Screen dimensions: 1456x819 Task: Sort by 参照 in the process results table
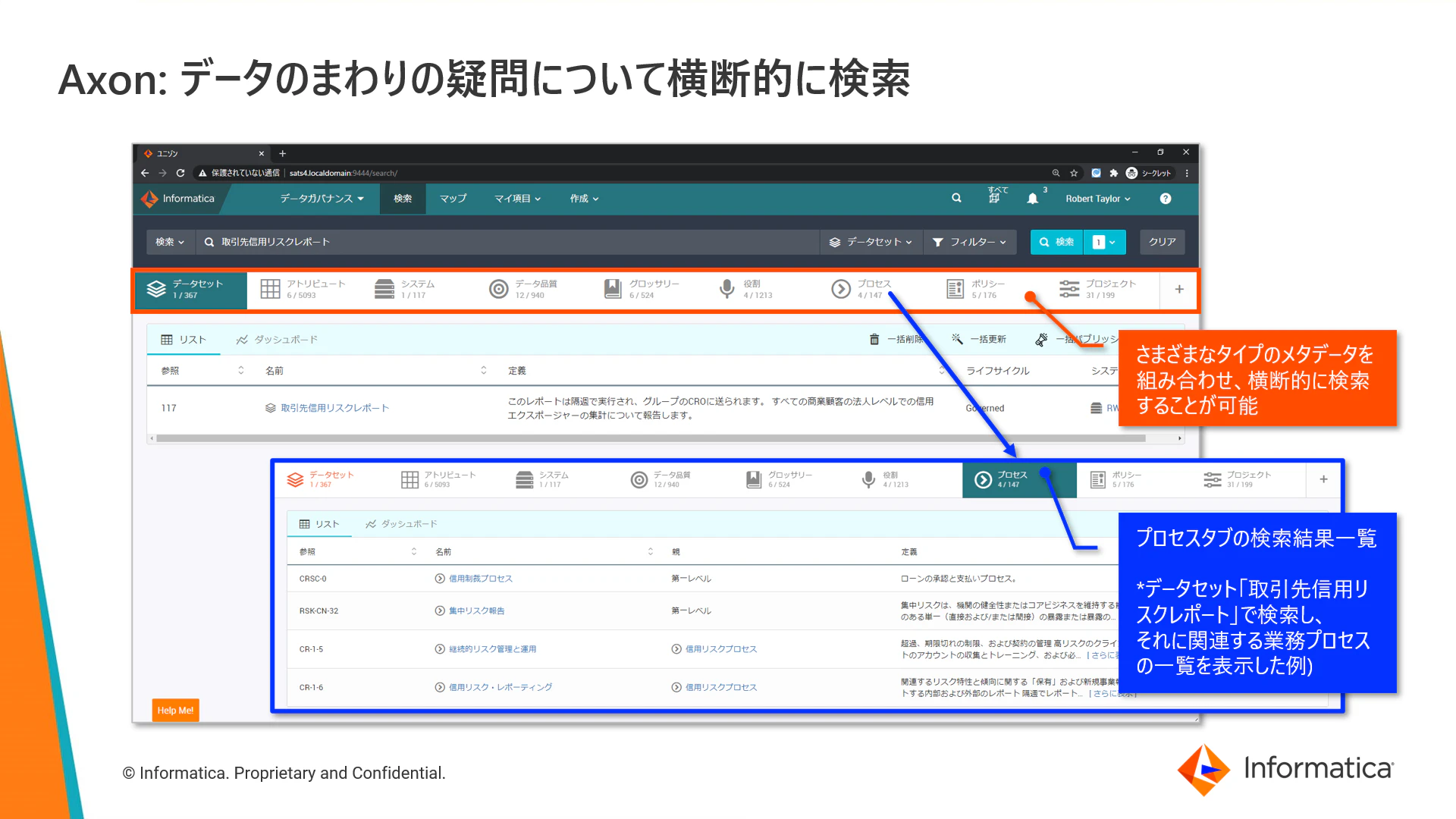[x=414, y=551]
